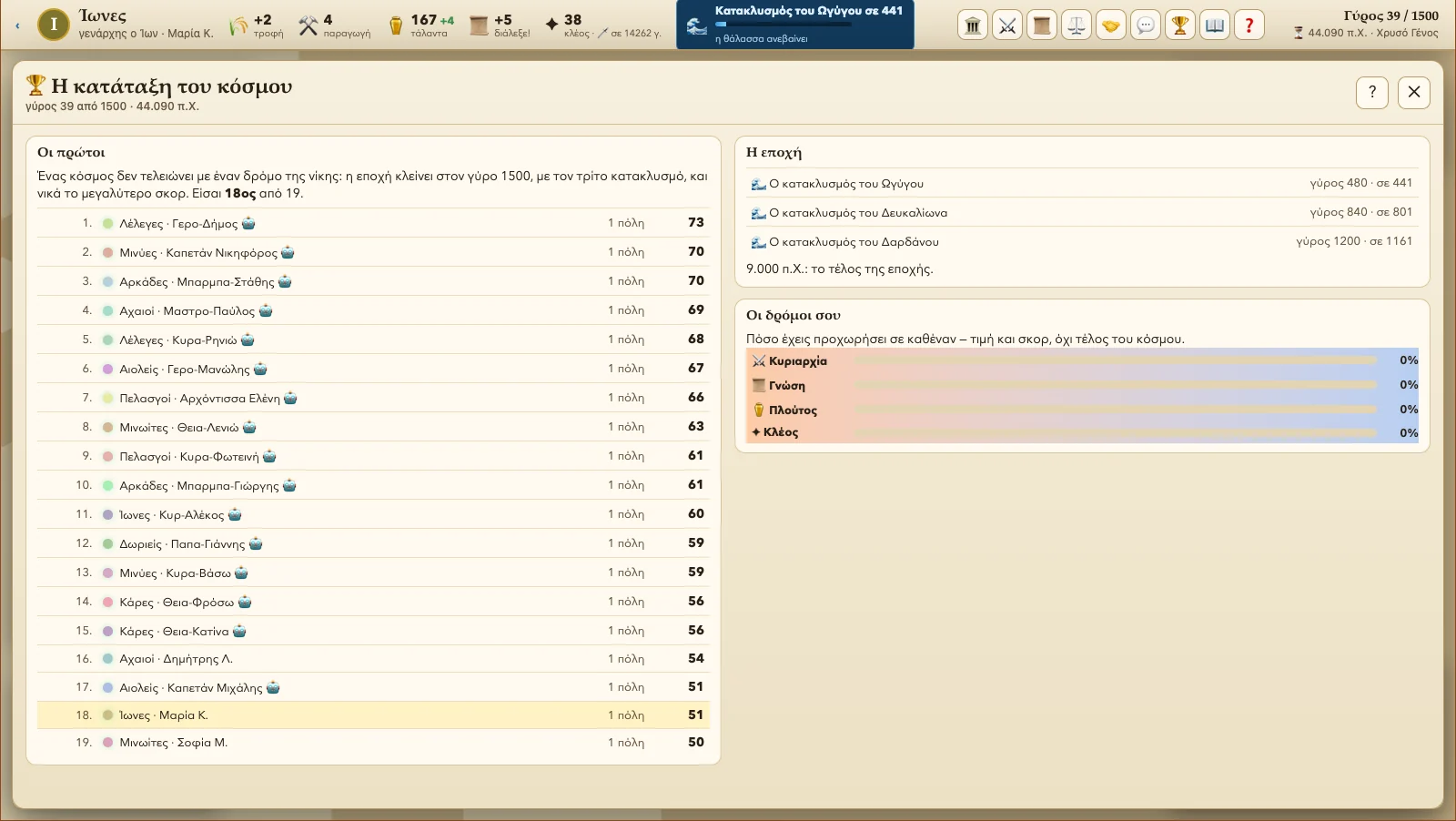
Task: Select the 'Ο κατακλυσμός του Δευκαλίωνα' row
Action: [x=1082, y=212]
